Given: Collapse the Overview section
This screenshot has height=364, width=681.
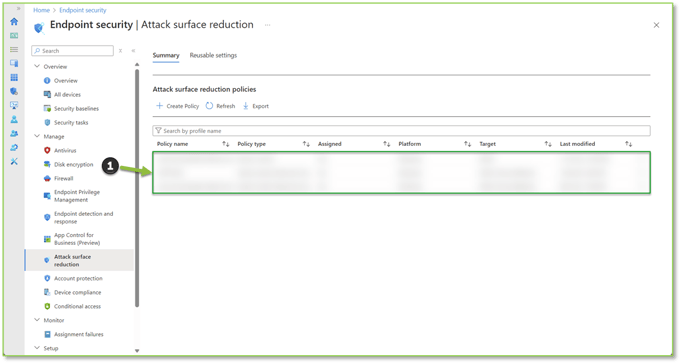Looking at the screenshot, I should (x=37, y=66).
